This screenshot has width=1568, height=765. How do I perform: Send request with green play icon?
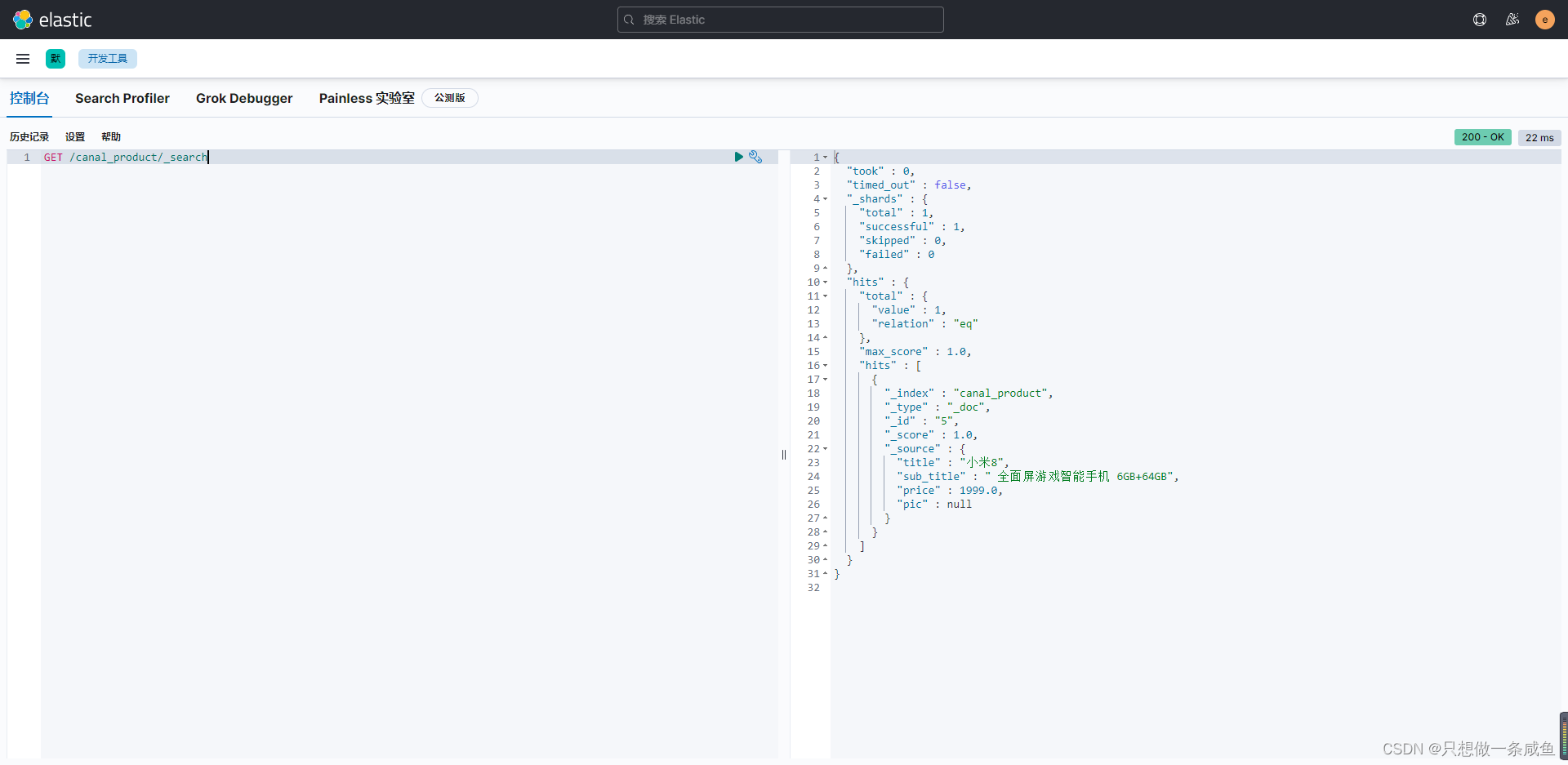pos(738,157)
